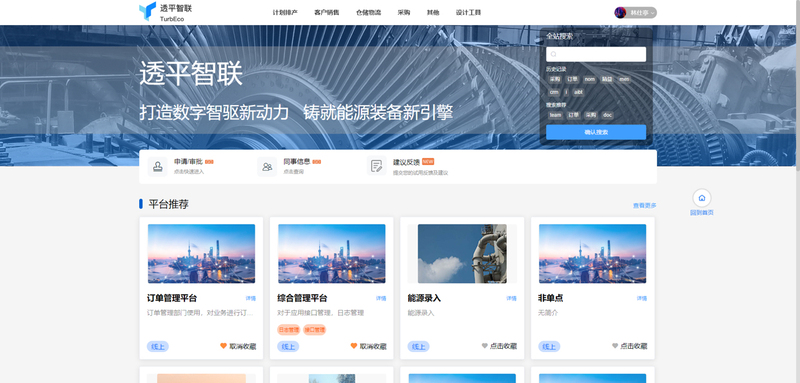Open the 客户销售 navigation dropdown

(327, 13)
